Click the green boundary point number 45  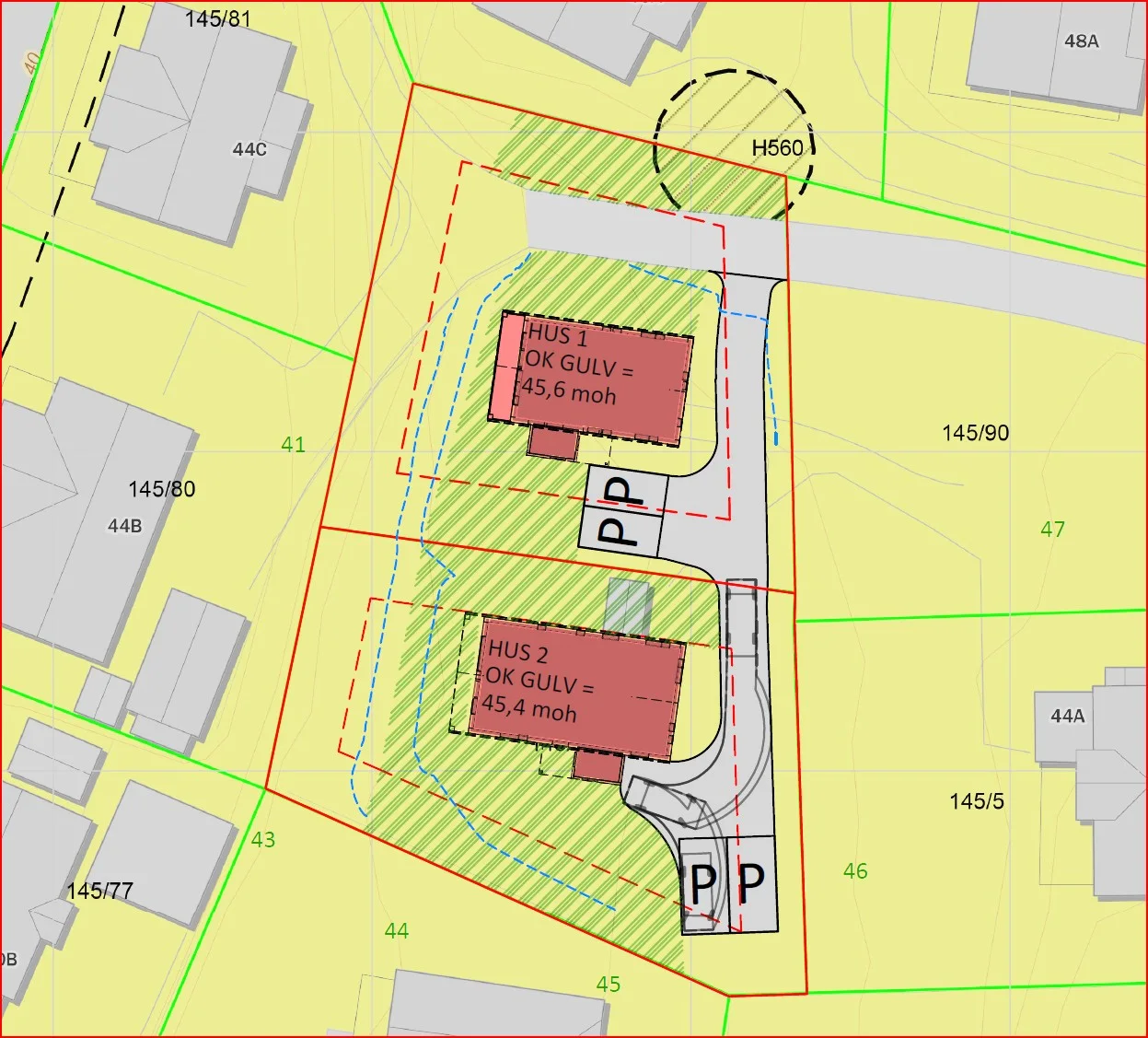[x=609, y=985]
